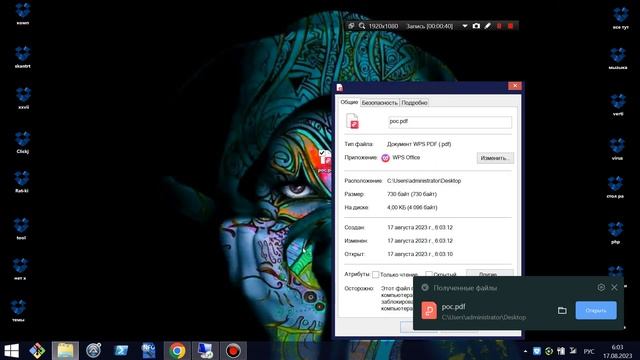Click location text C:\Users\administrator\Desktop in properties
This screenshot has width=640, height=360.
[x=424, y=181]
